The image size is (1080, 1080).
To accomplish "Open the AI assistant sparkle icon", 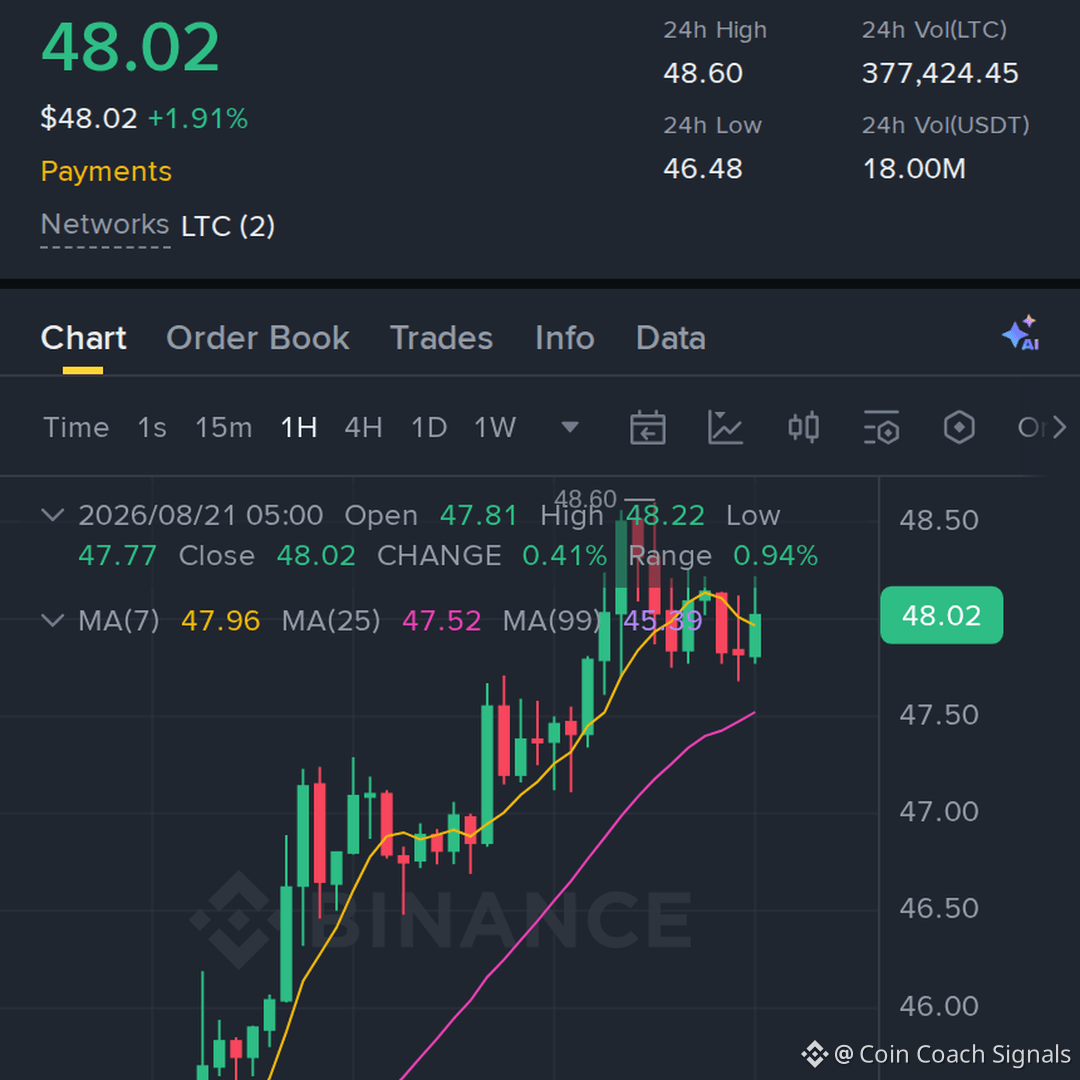I will pyautogui.click(x=1021, y=333).
